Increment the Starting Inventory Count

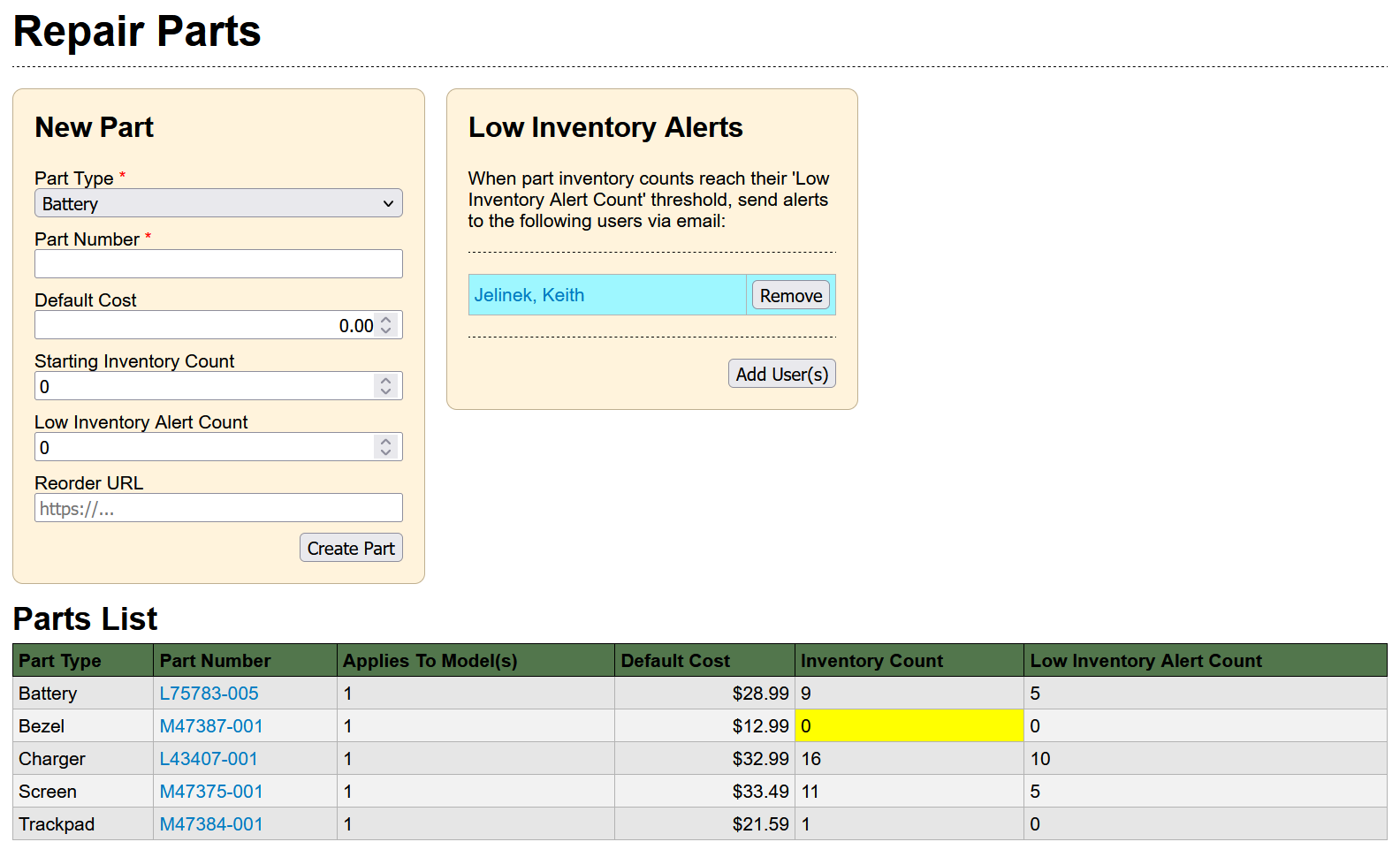click(x=386, y=381)
